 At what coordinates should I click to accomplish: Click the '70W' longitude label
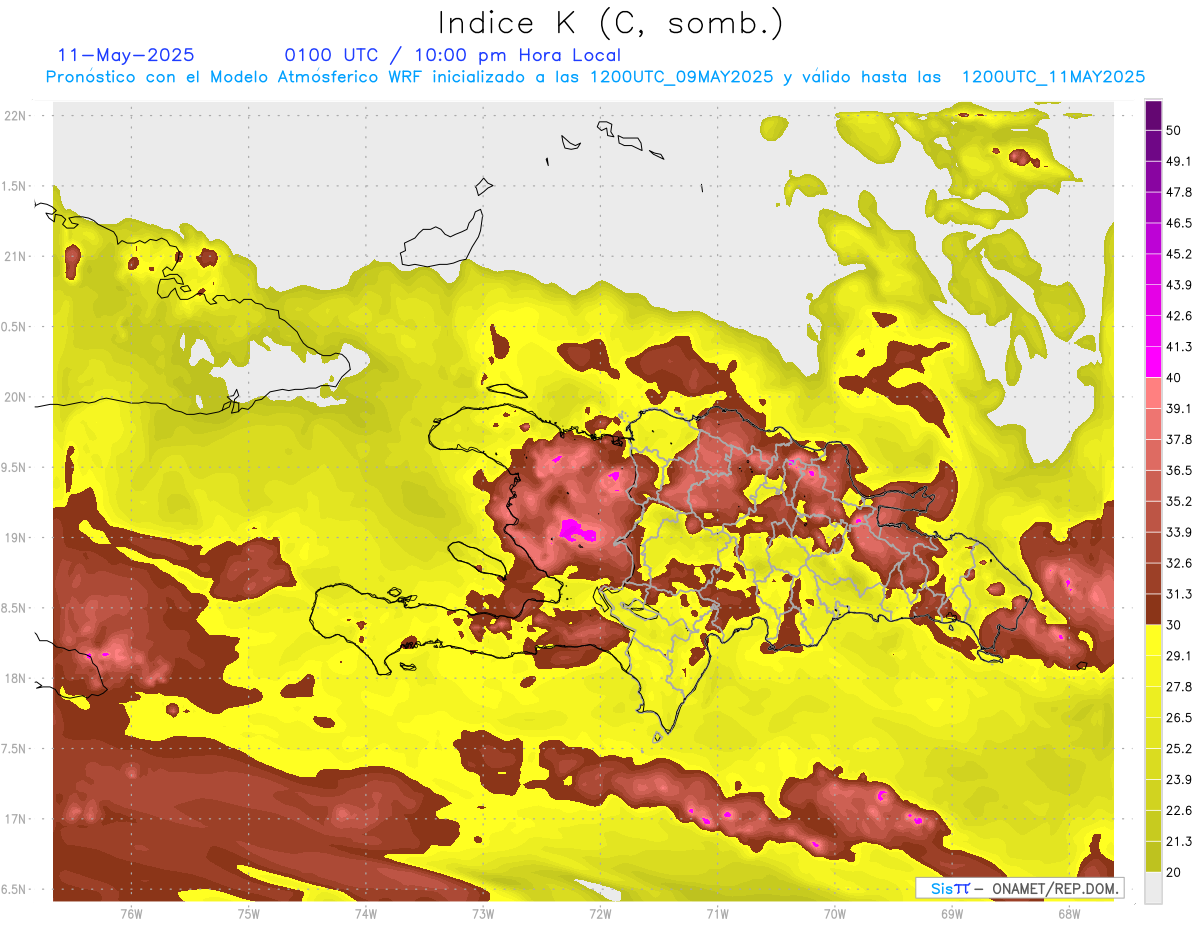coord(835,913)
